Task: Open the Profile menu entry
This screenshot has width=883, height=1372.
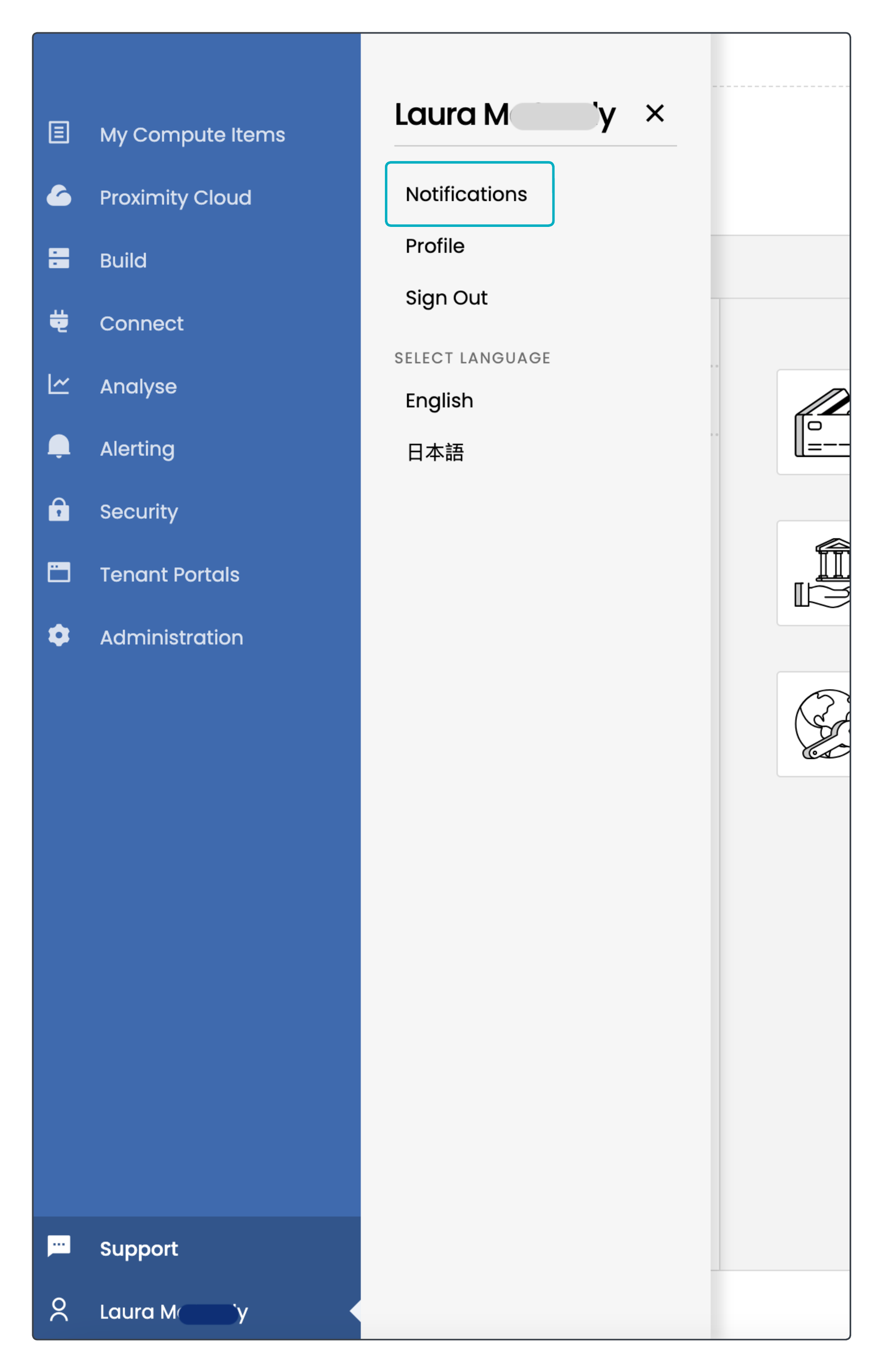Action: [x=435, y=246]
